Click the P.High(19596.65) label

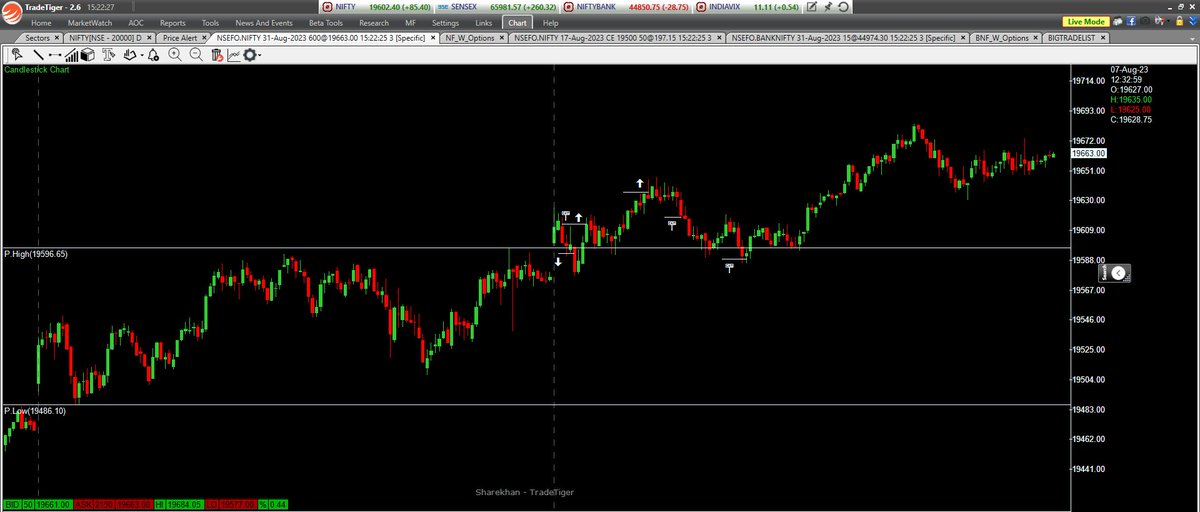[x=35, y=255]
